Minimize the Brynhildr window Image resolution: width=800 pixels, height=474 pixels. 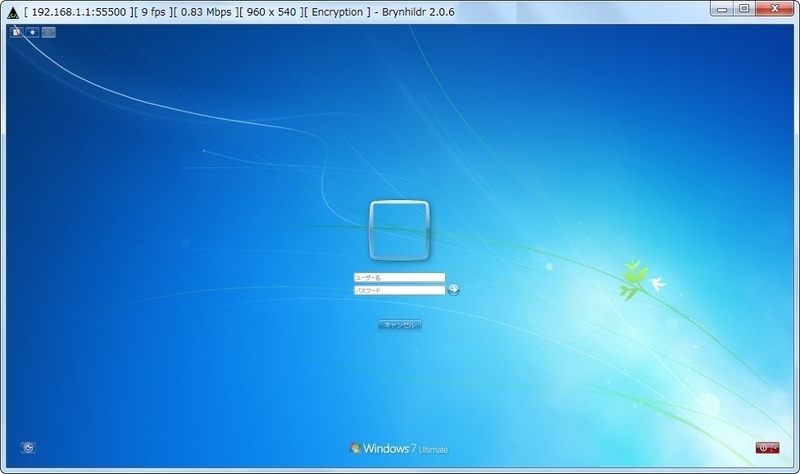[722, 9]
